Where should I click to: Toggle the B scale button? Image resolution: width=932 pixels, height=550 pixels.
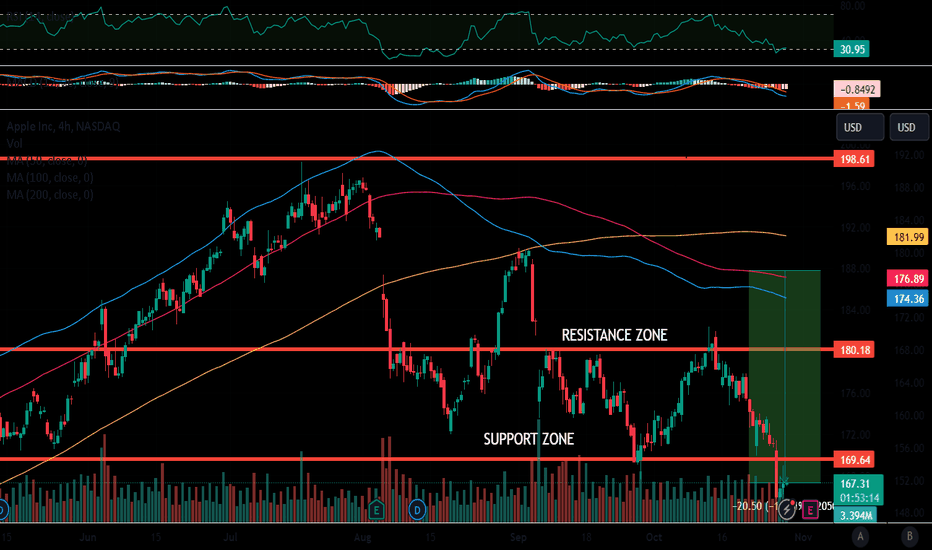pyautogui.click(x=909, y=537)
